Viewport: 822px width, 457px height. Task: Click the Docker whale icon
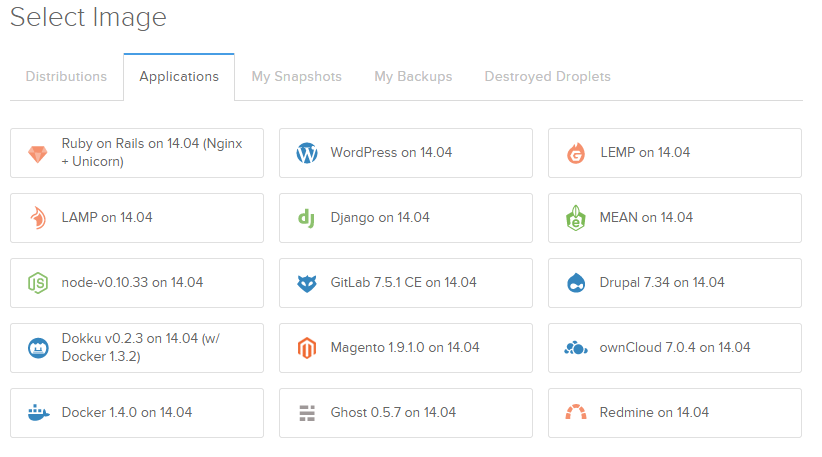click(38, 413)
